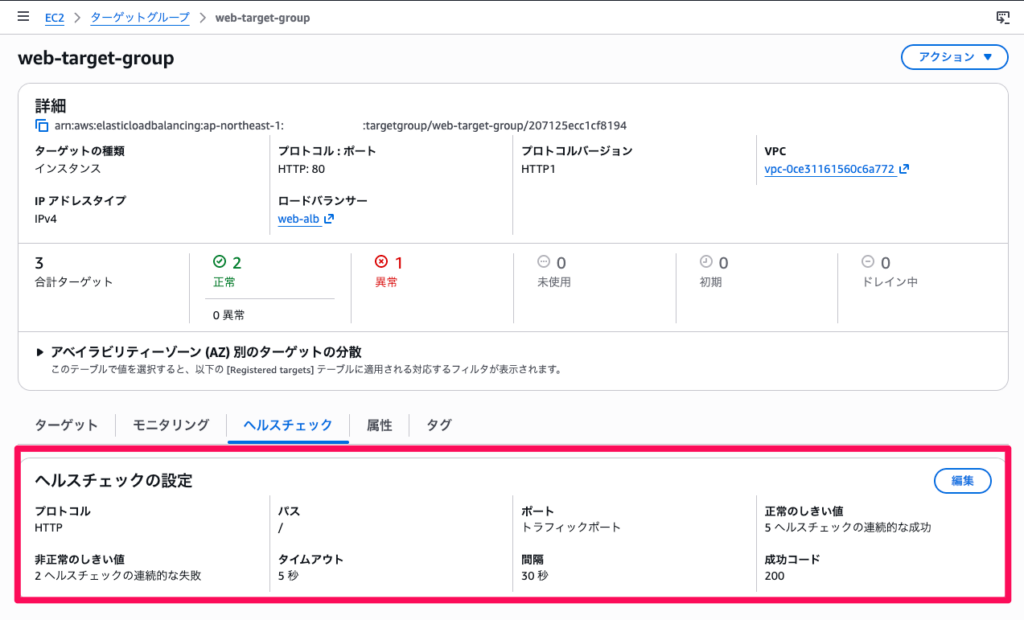Screen dimensions: 1024x620
Task: Click the unused targets status icon
Action: coord(544,262)
